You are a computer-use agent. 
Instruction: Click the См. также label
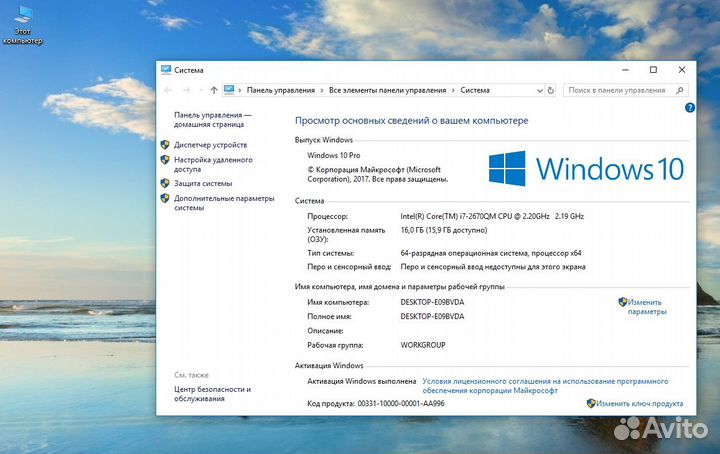click(x=191, y=375)
